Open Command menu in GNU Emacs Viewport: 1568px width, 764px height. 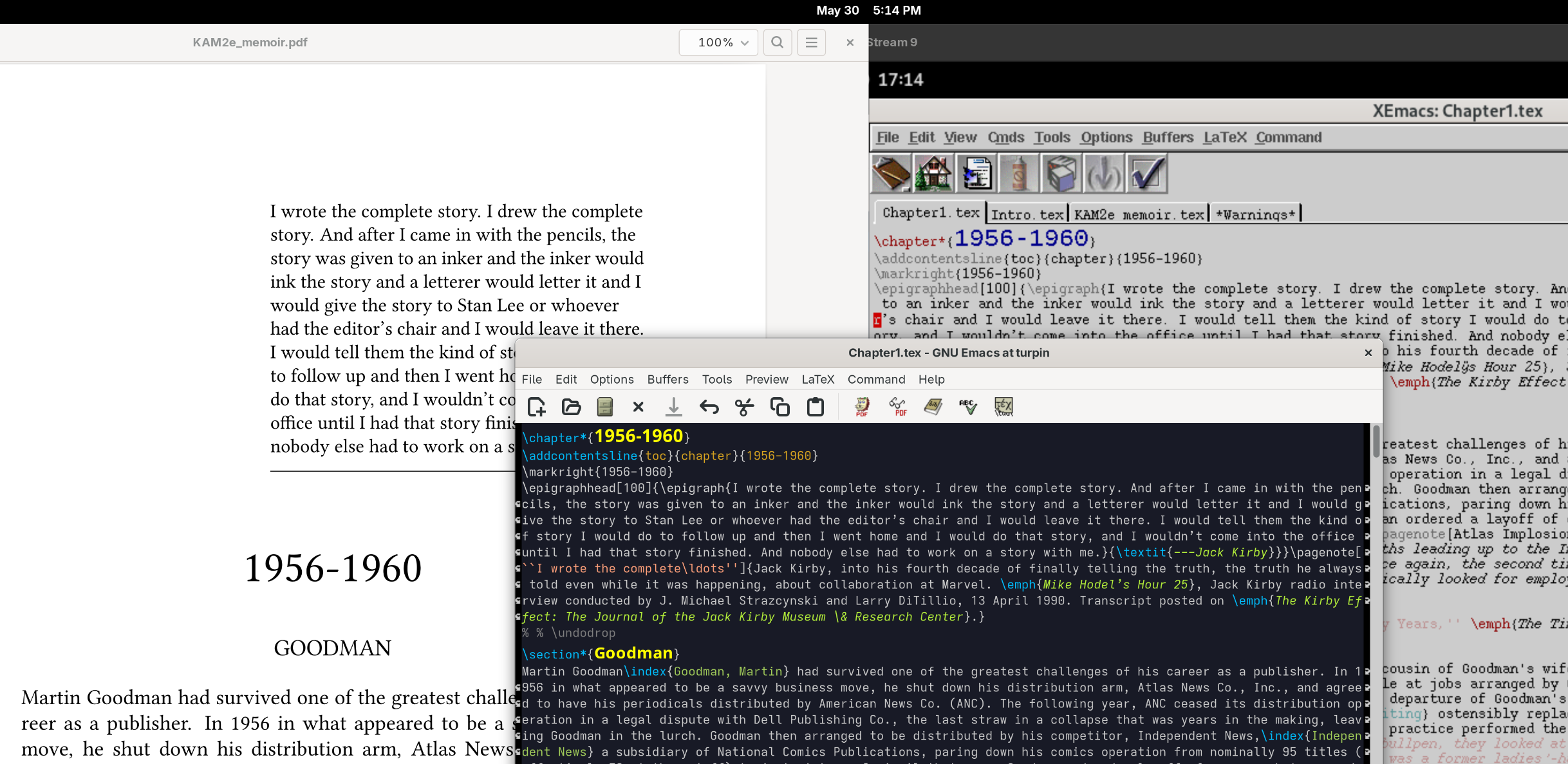pos(876,379)
